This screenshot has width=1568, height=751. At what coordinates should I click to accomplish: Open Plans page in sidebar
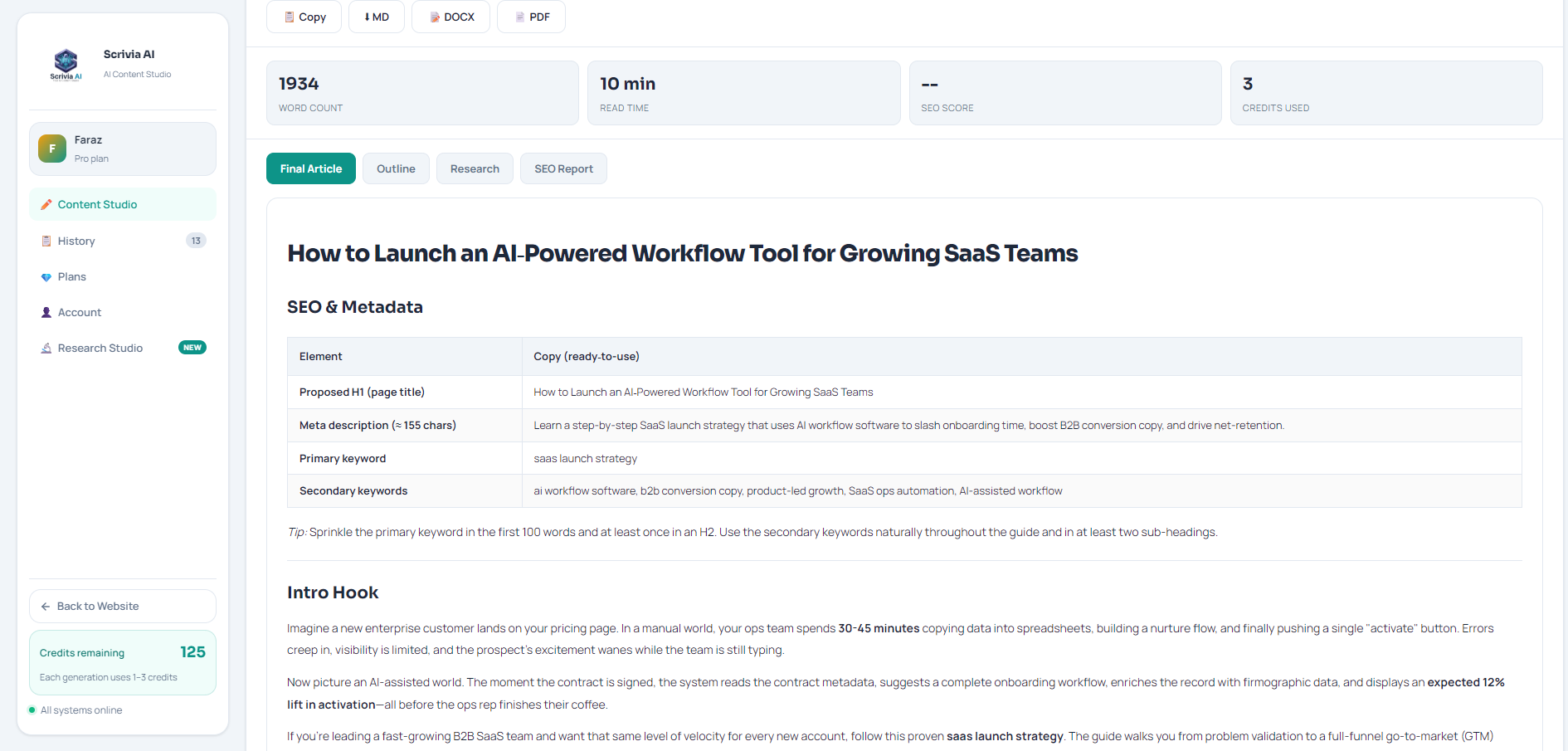point(123,277)
